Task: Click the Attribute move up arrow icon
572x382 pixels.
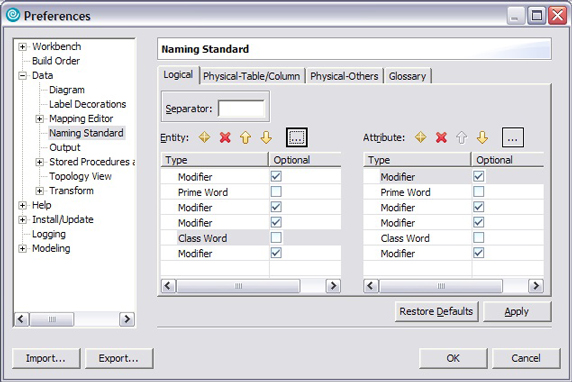Action: point(462,138)
